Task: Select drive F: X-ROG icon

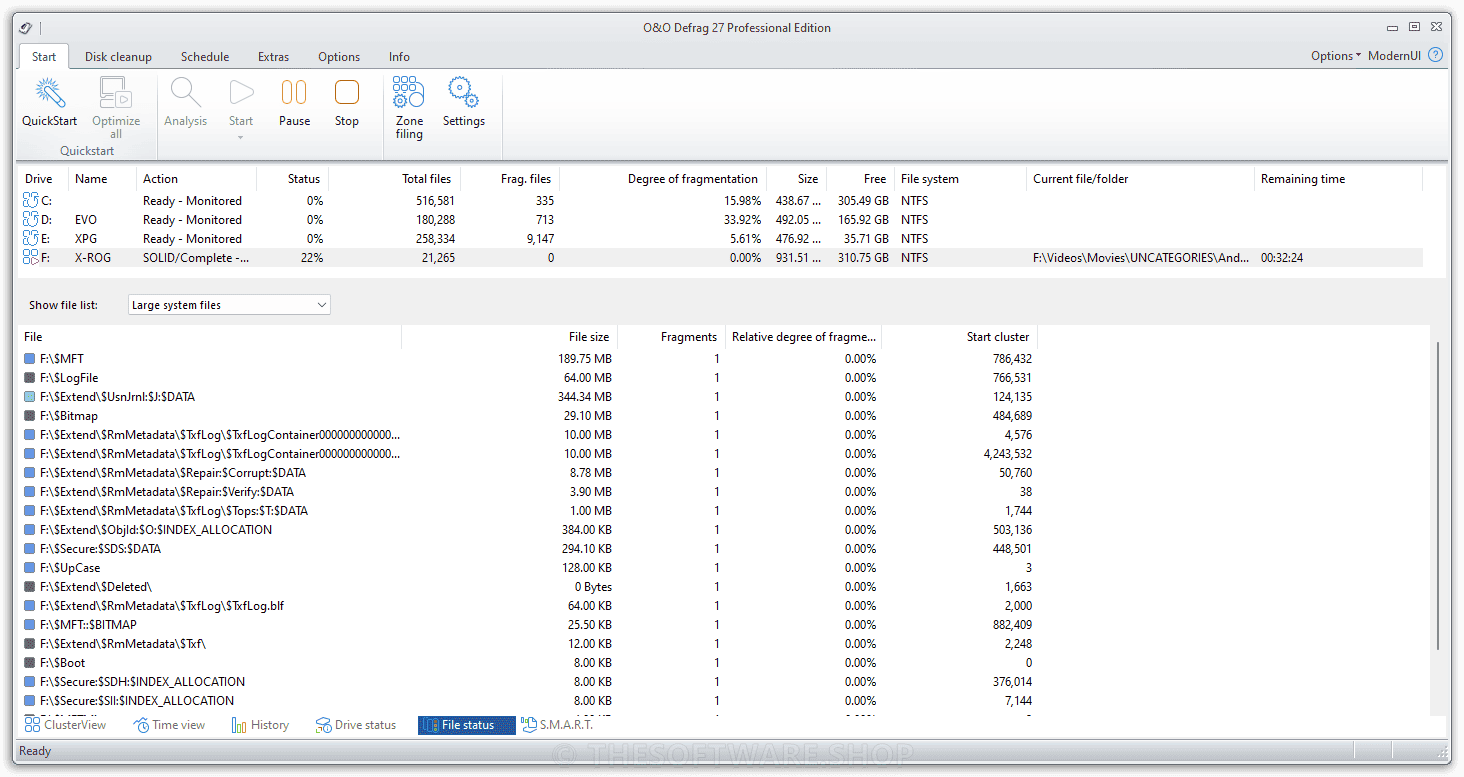Action: (x=30, y=258)
